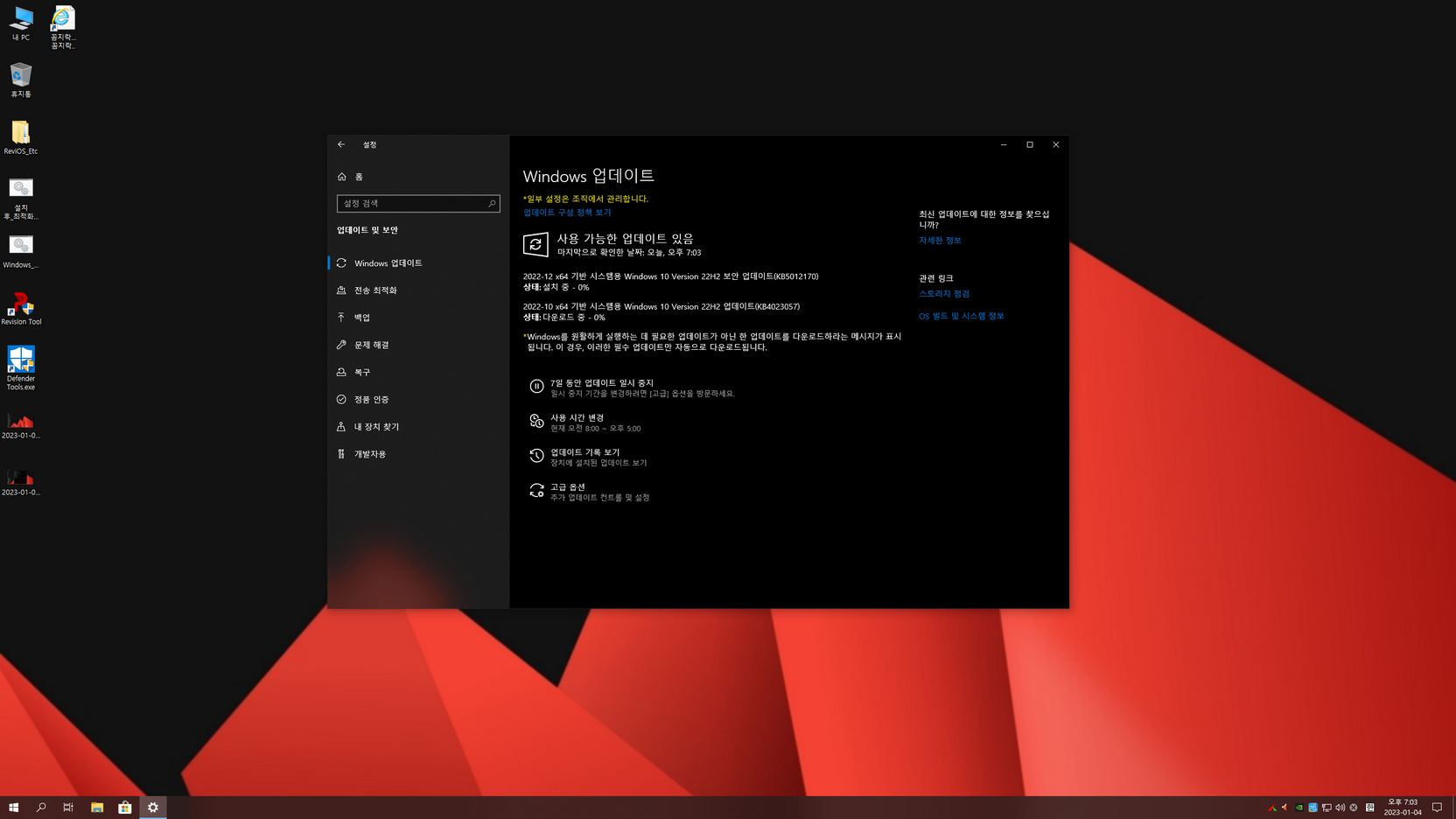Open File Explorer from the taskbar
The width and height of the screenshot is (1456, 819).
[x=97, y=808]
